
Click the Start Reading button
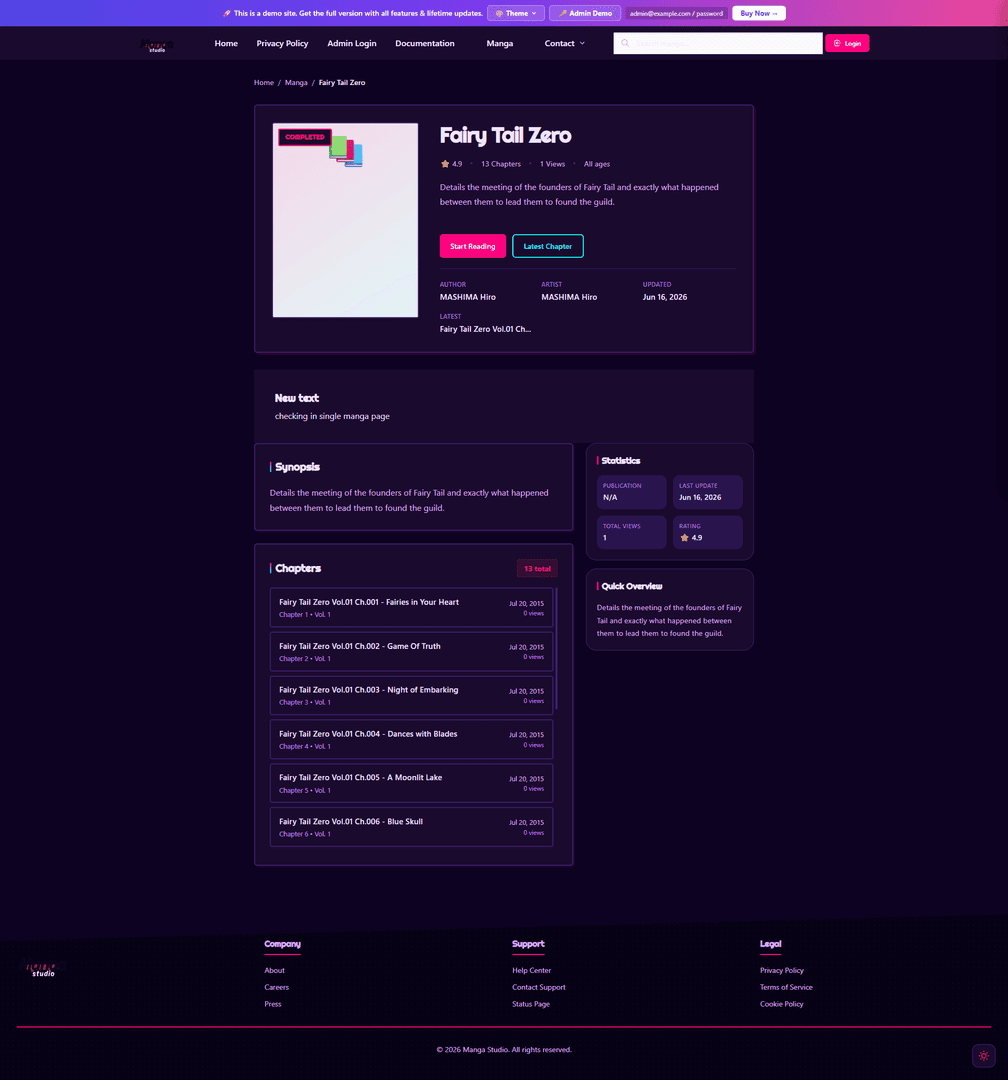pyautogui.click(x=473, y=246)
